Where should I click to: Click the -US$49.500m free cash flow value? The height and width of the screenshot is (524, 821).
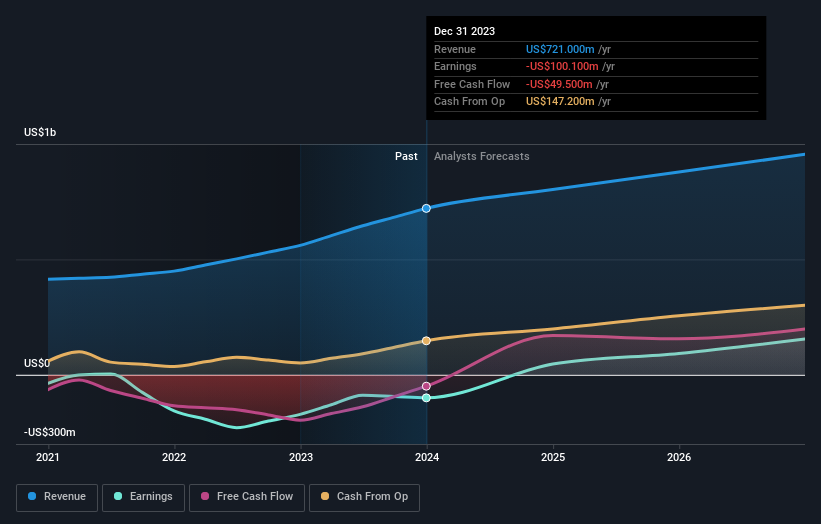(559, 84)
